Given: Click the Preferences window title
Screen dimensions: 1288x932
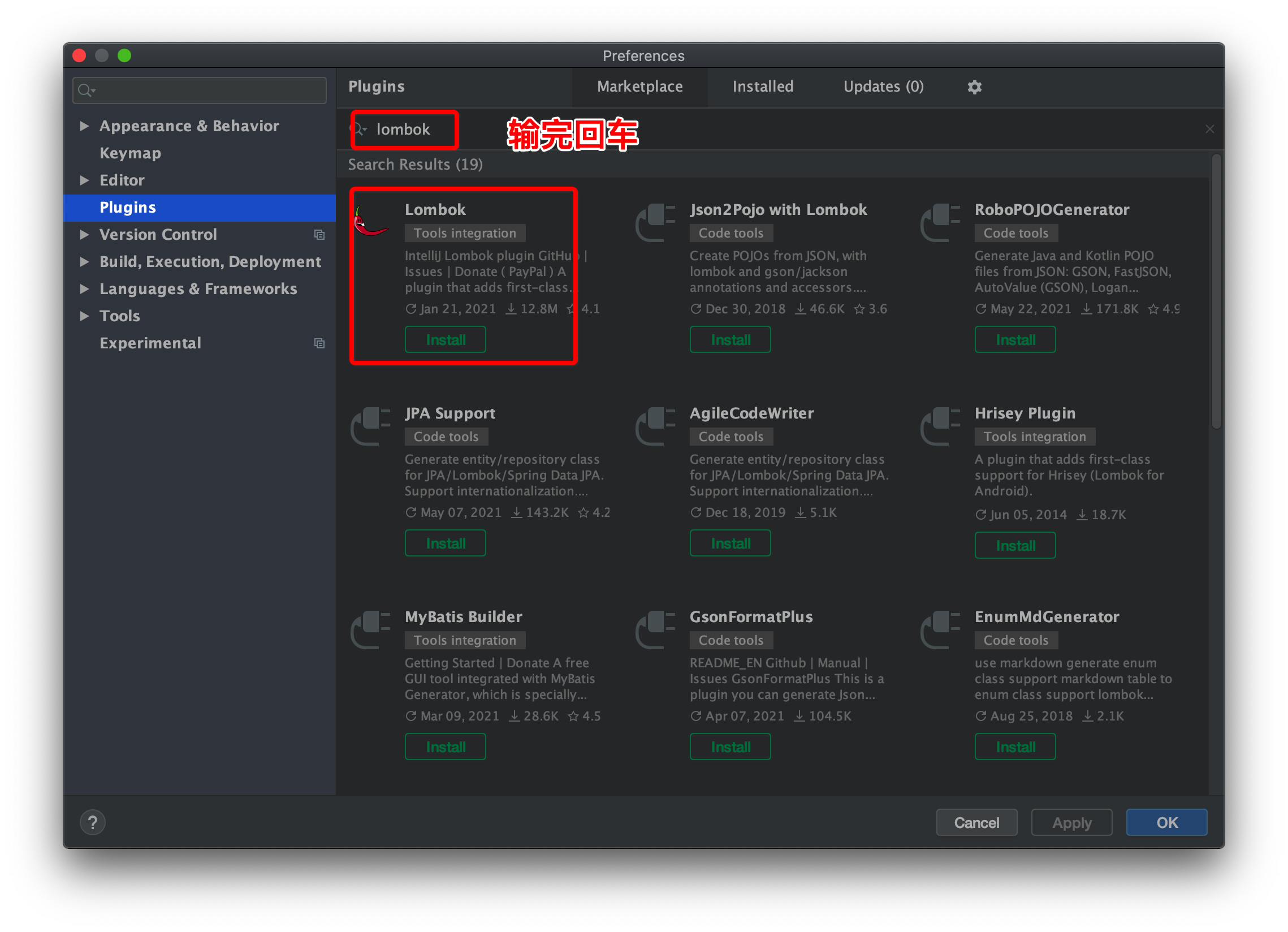Looking at the screenshot, I should [x=643, y=55].
